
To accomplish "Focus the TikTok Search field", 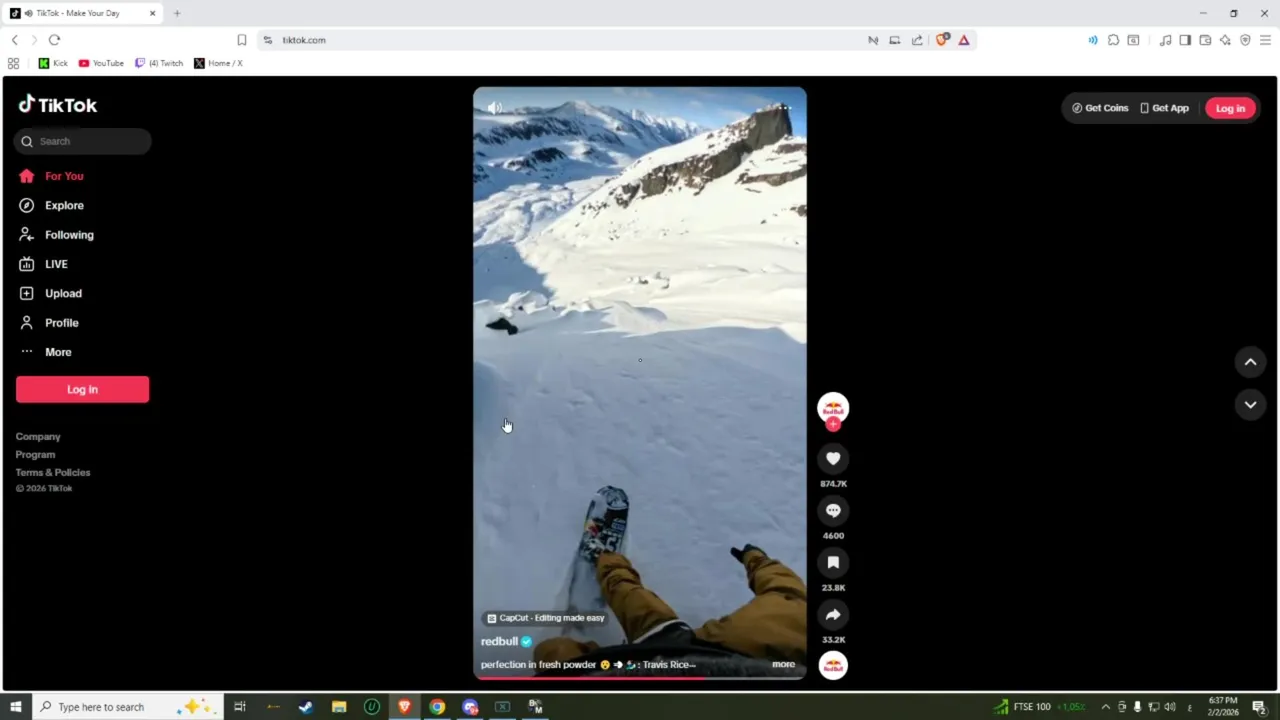I will coord(83,141).
